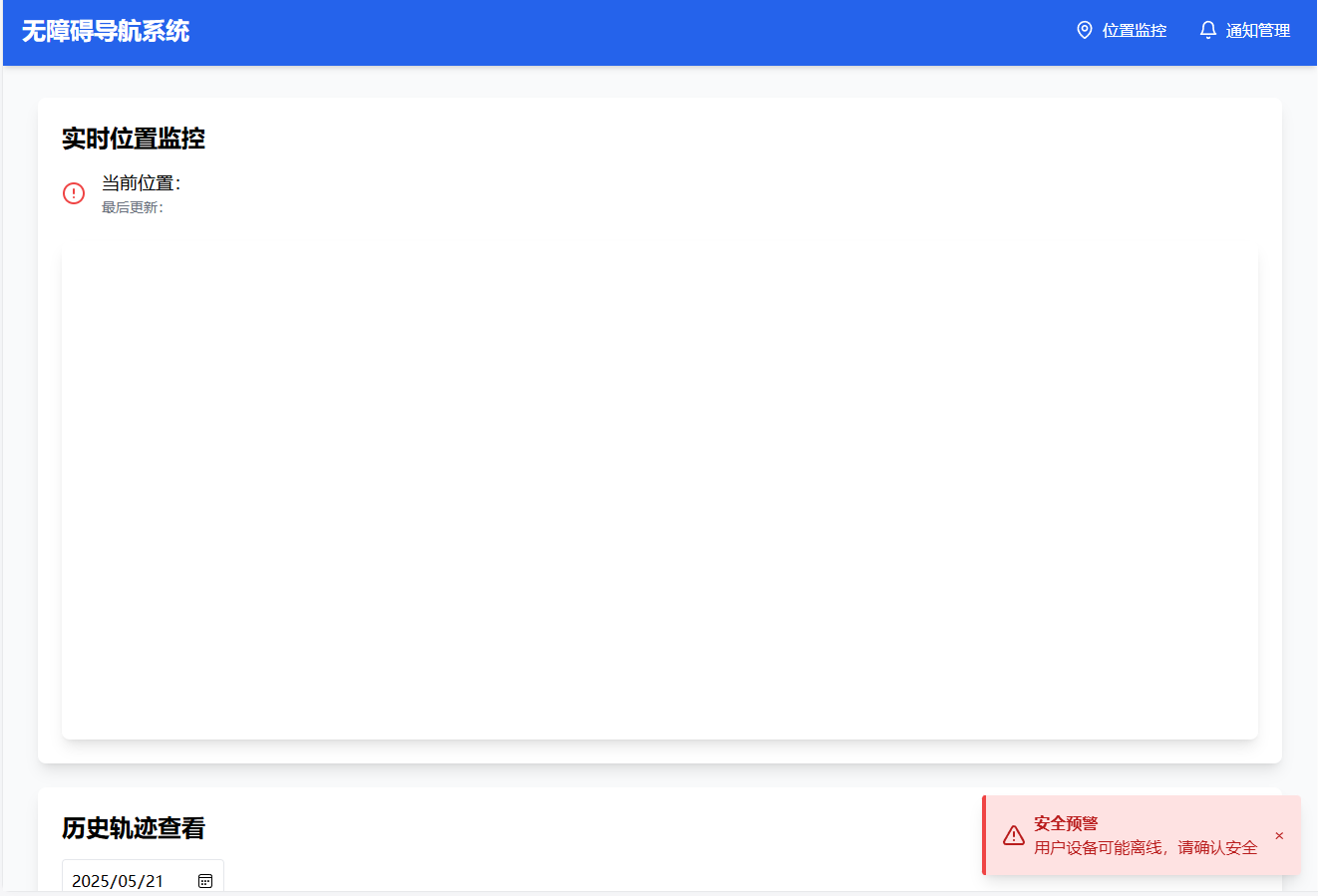Click the 历史轨迹查看 section heading

point(134,828)
